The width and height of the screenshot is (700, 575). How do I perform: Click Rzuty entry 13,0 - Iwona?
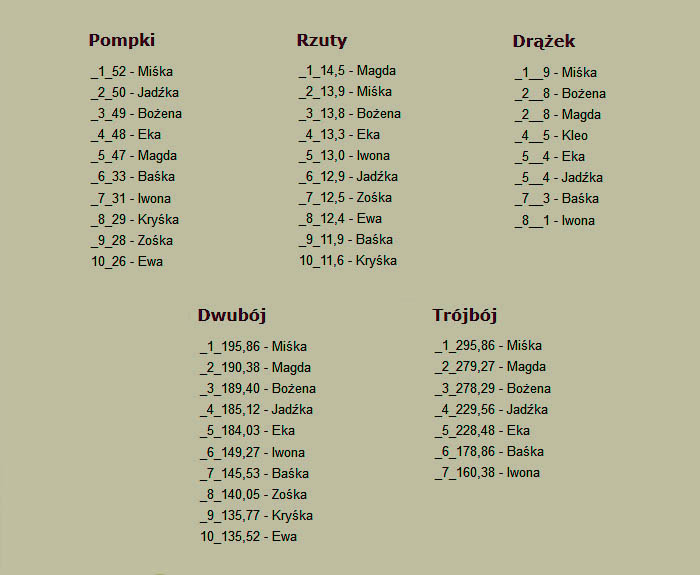pyautogui.click(x=344, y=156)
